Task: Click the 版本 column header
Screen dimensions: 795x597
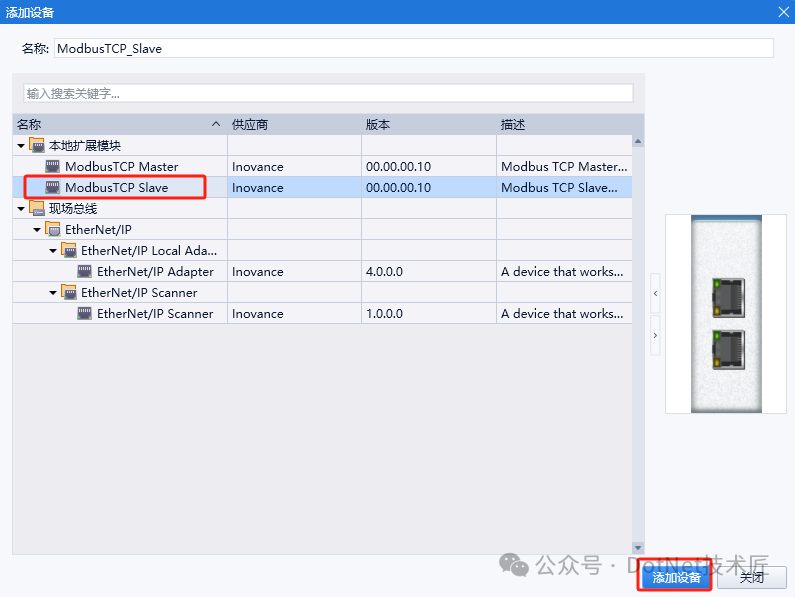Action: [429, 124]
